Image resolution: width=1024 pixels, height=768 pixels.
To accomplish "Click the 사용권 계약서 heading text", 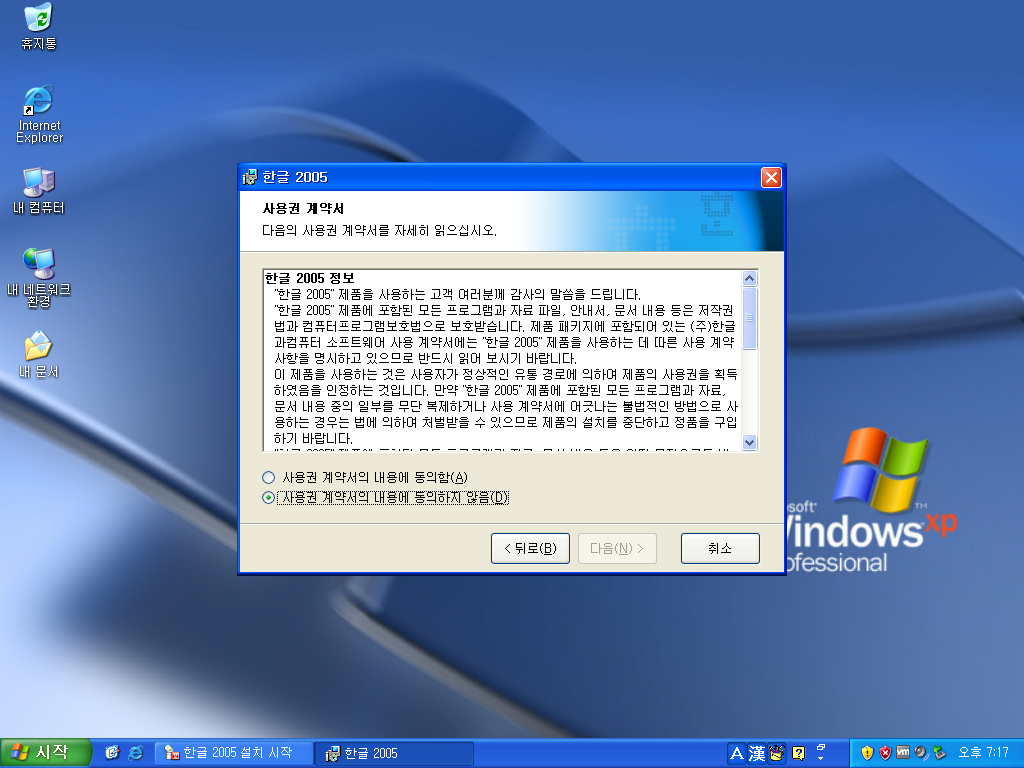I will pos(303,208).
